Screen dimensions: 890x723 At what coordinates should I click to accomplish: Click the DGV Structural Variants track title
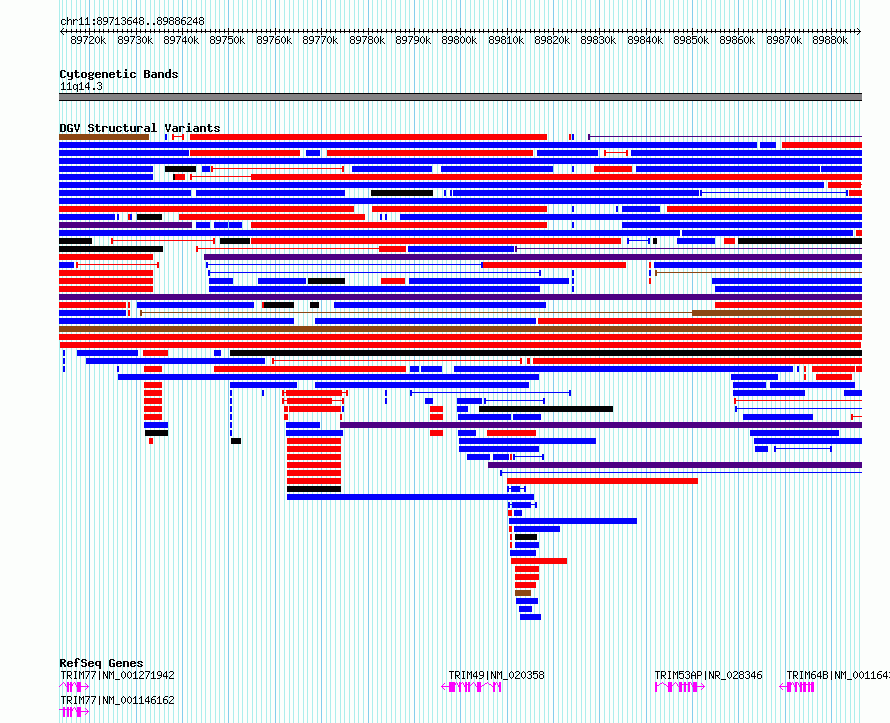pyautogui.click(x=140, y=128)
